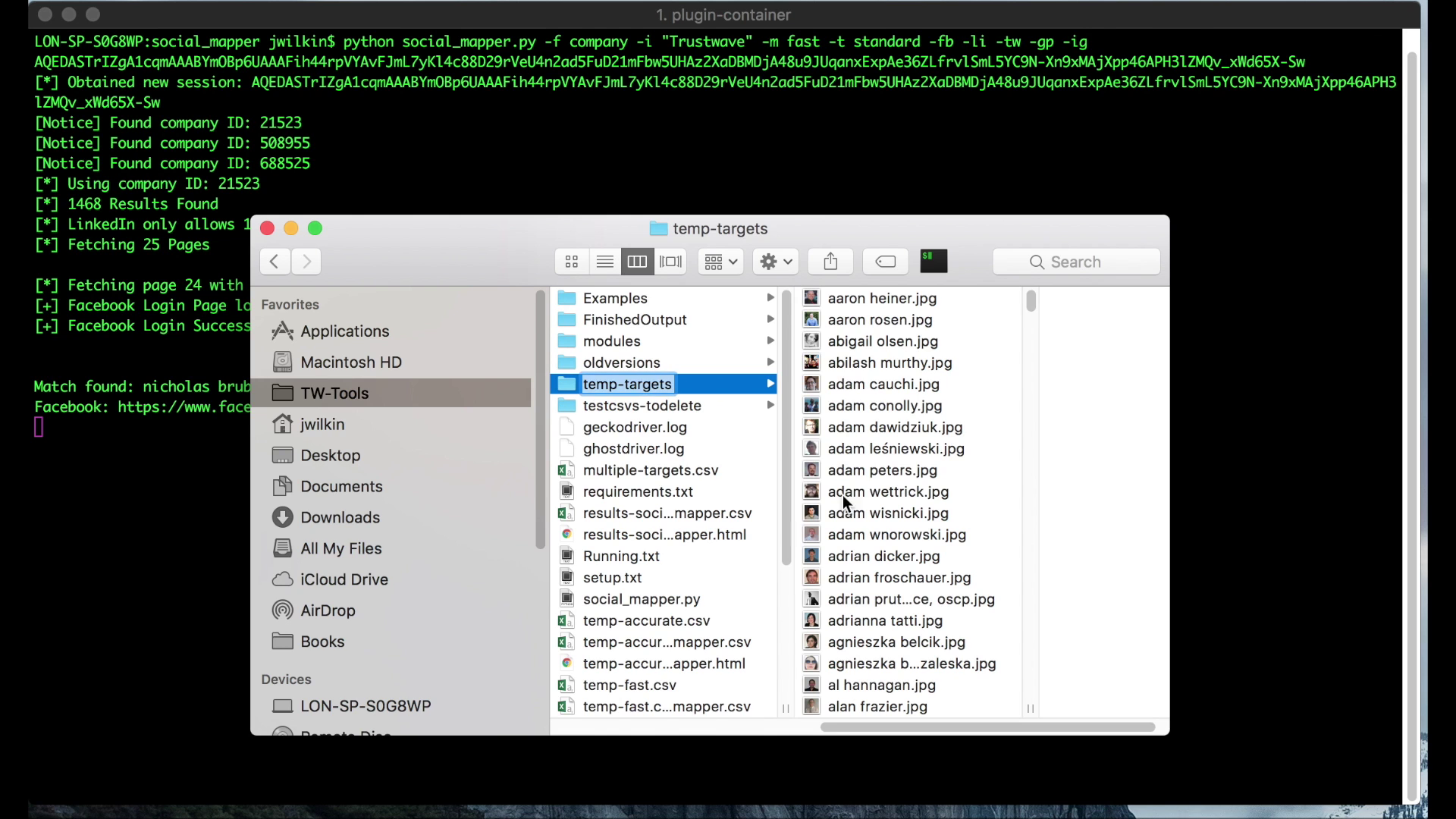Viewport: 1456px width, 819px height.
Task: Click the Share toolbar icon
Action: coord(830,262)
